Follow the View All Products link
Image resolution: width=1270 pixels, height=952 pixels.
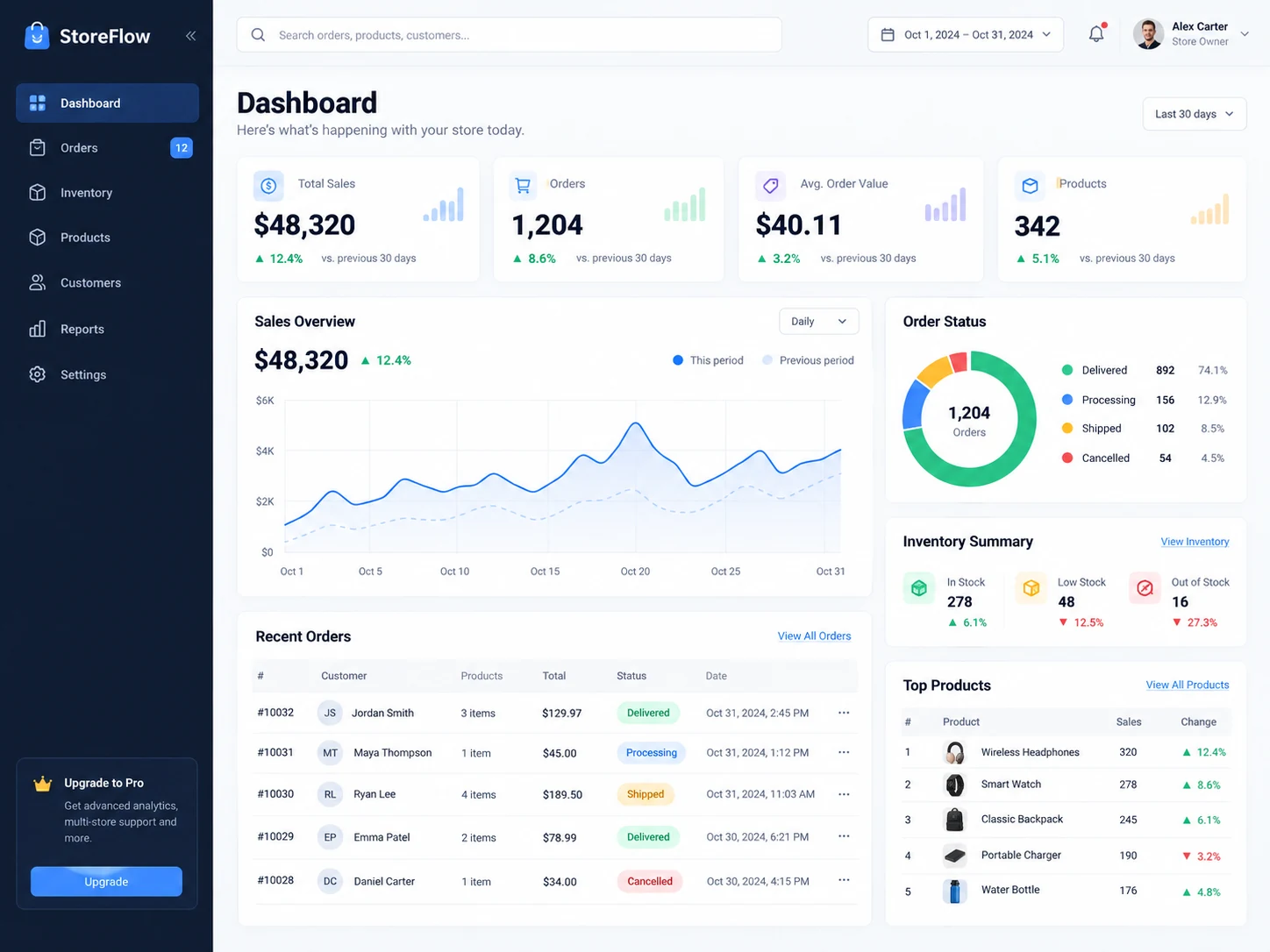pyautogui.click(x=1188, y=686)
